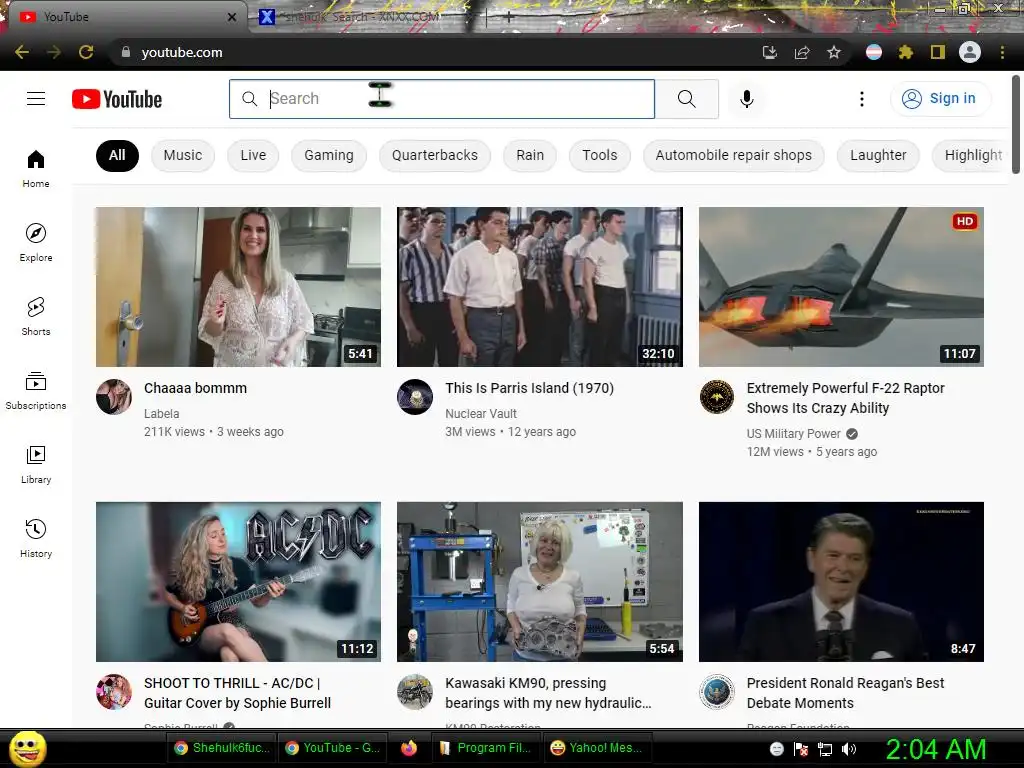Image resolution: width=1024 pixels, height=768 pixels.
Task: Open President Ronald Reagan's Best Debate title
Action: coord(845,693)
